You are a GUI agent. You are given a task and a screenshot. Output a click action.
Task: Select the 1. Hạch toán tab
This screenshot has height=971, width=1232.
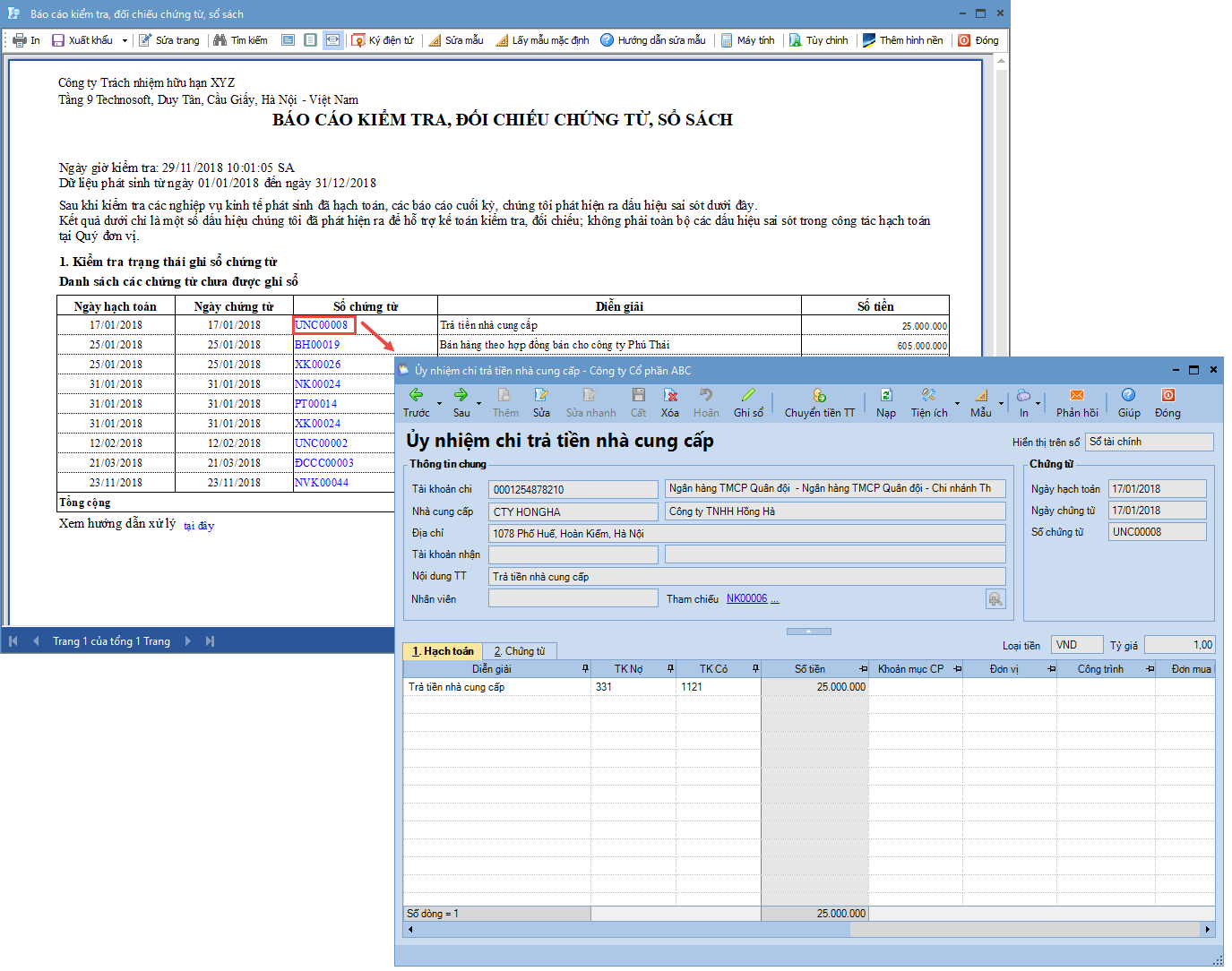(x=443, y=651)
